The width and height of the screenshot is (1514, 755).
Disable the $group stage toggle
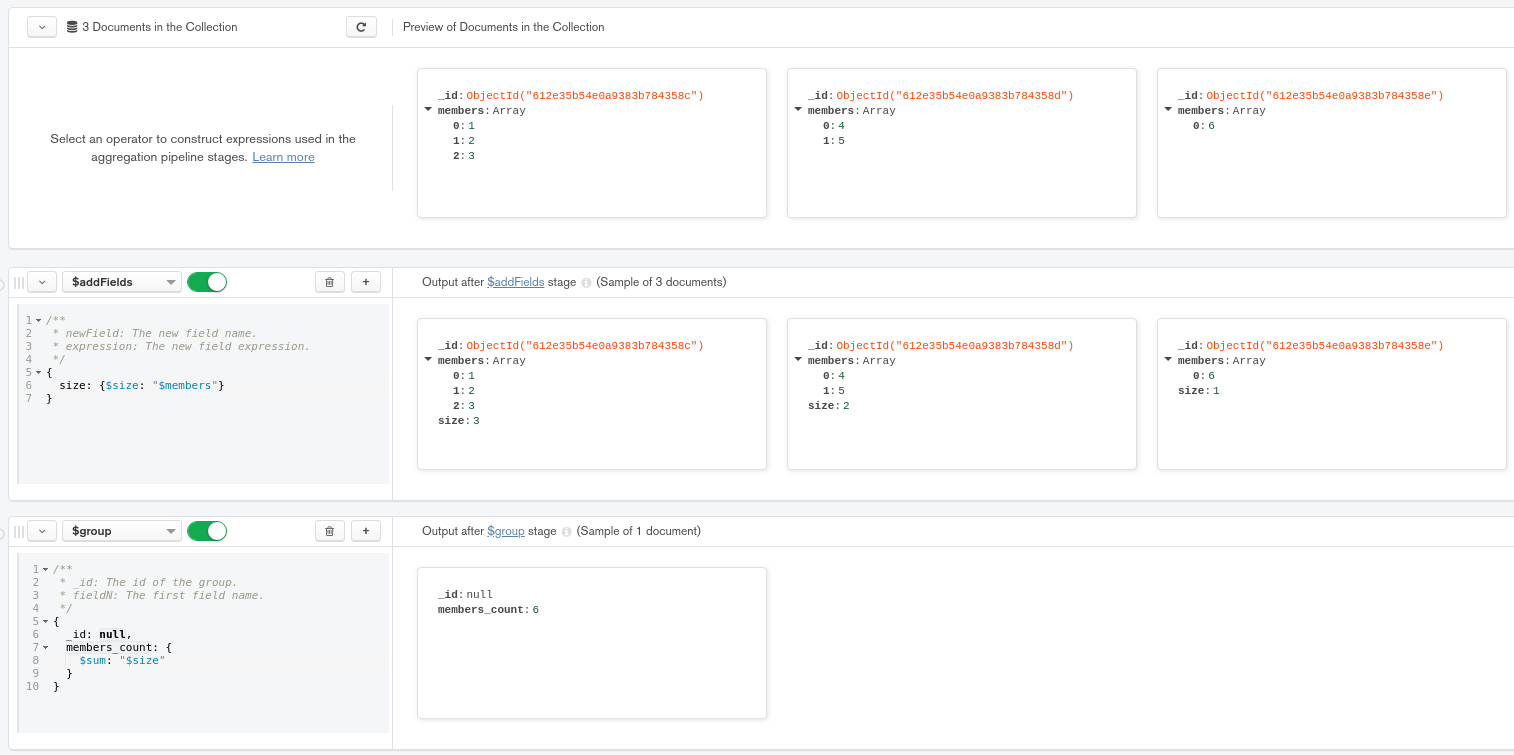tap(207, 531)
